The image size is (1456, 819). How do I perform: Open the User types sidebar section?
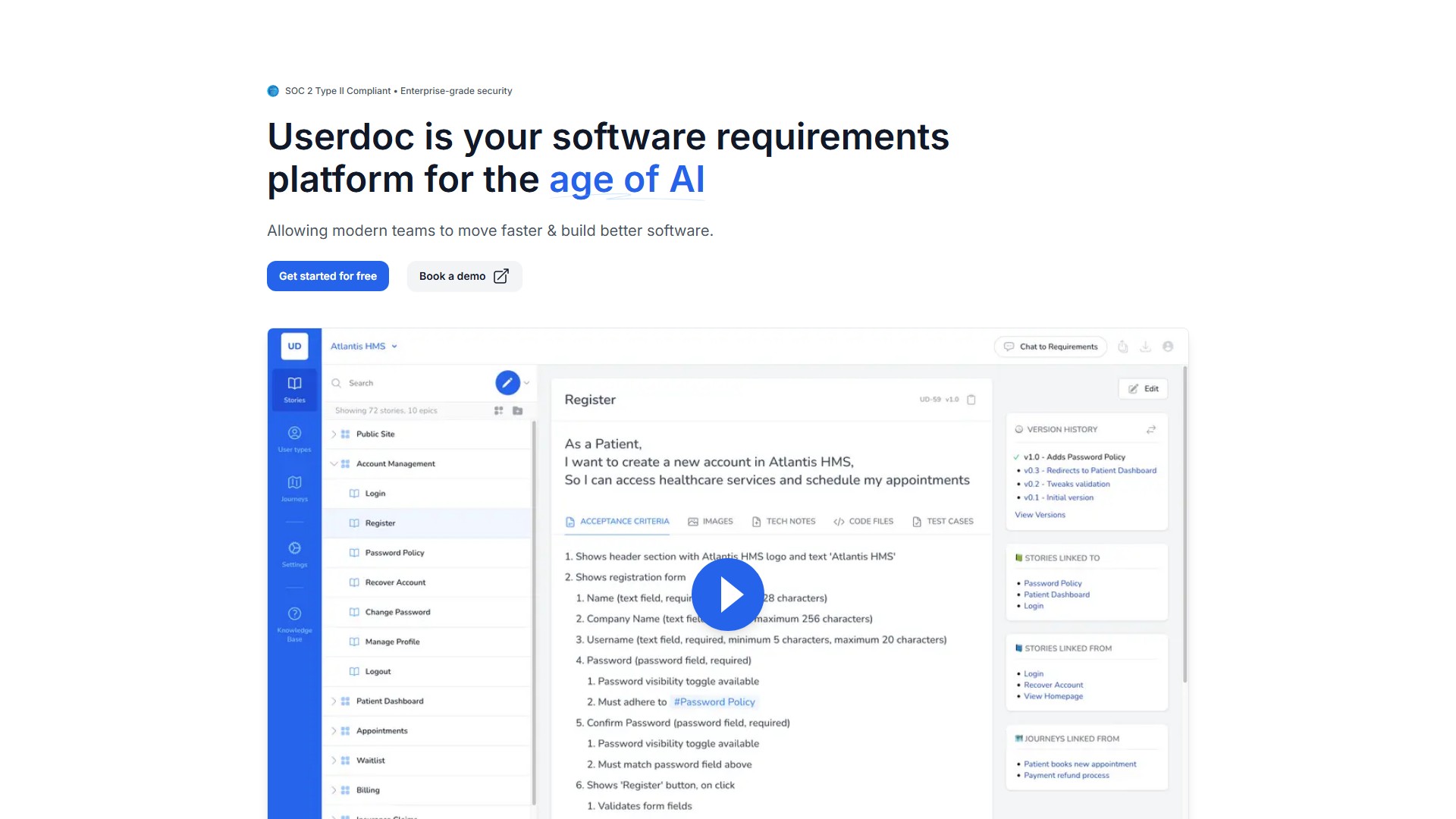(x=293, y=438)
